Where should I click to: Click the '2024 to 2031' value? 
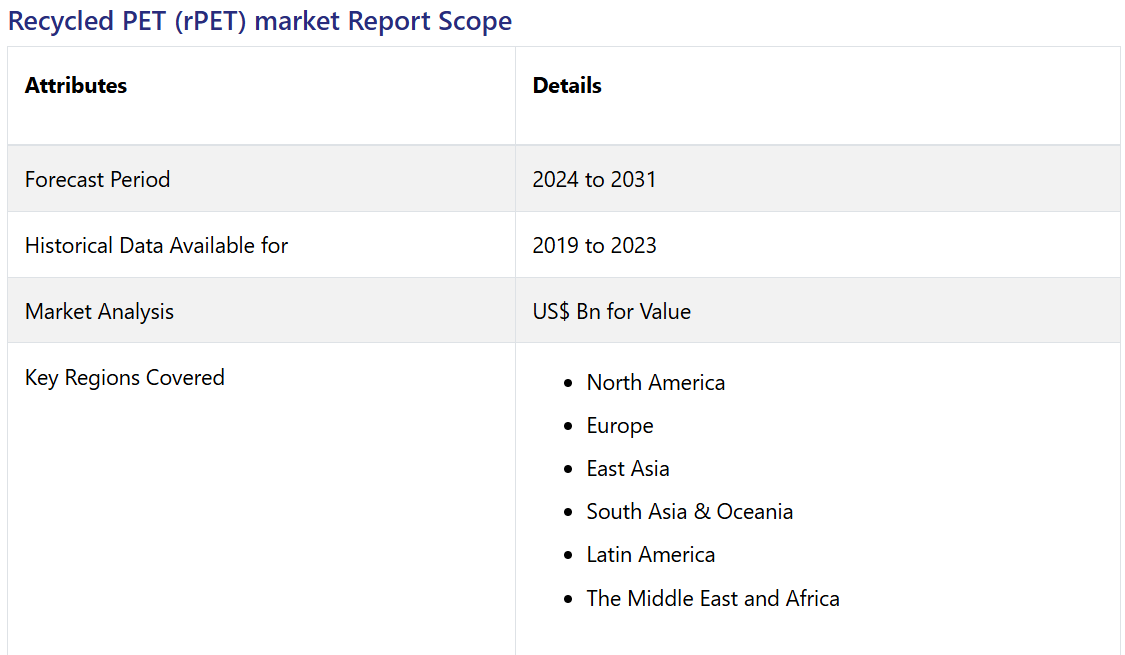pyautogui.click(x=594, y=179)
